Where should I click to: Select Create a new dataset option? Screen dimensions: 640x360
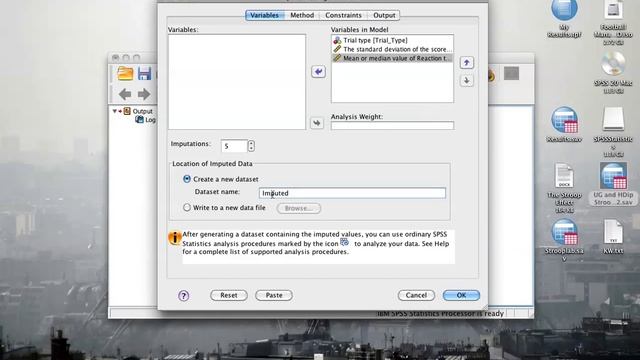click(x=187, y=179)
